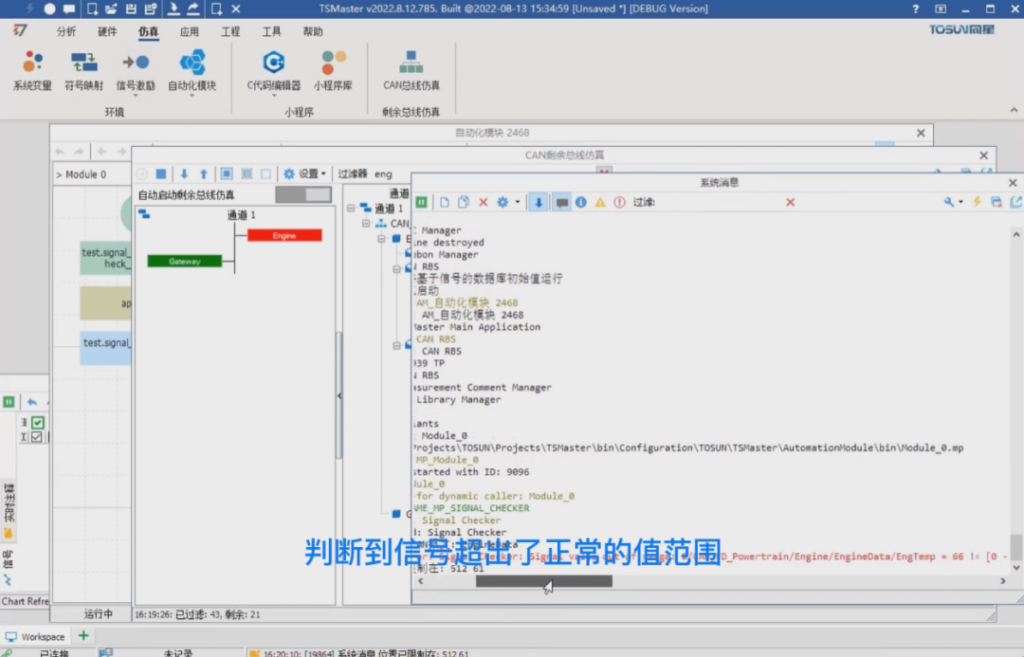
Task: Toggle auto-scroll down arrow in 系统消息
Action: pos(539,202)
